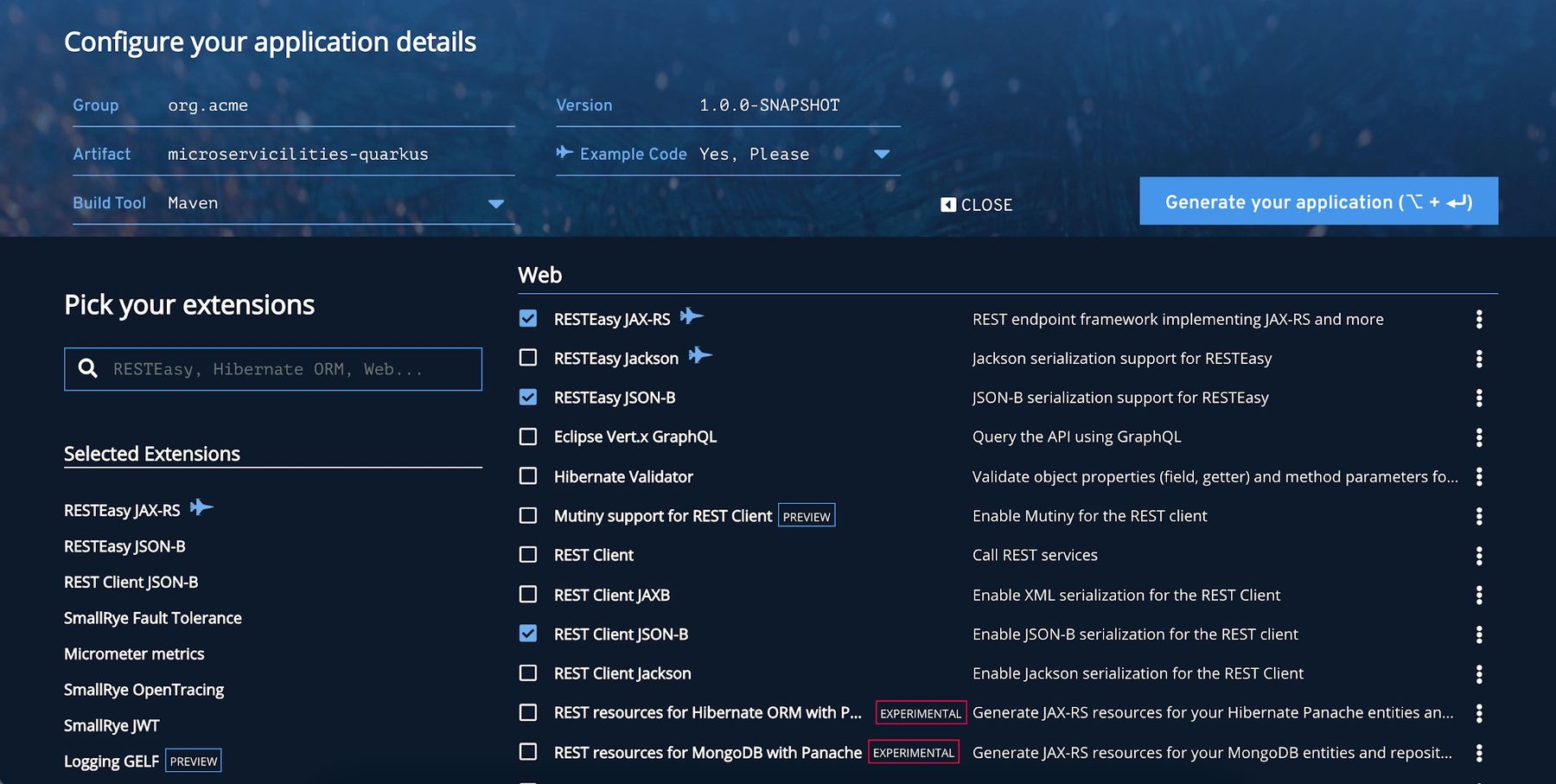Open the Build Tool dropdown

point(495,204)
